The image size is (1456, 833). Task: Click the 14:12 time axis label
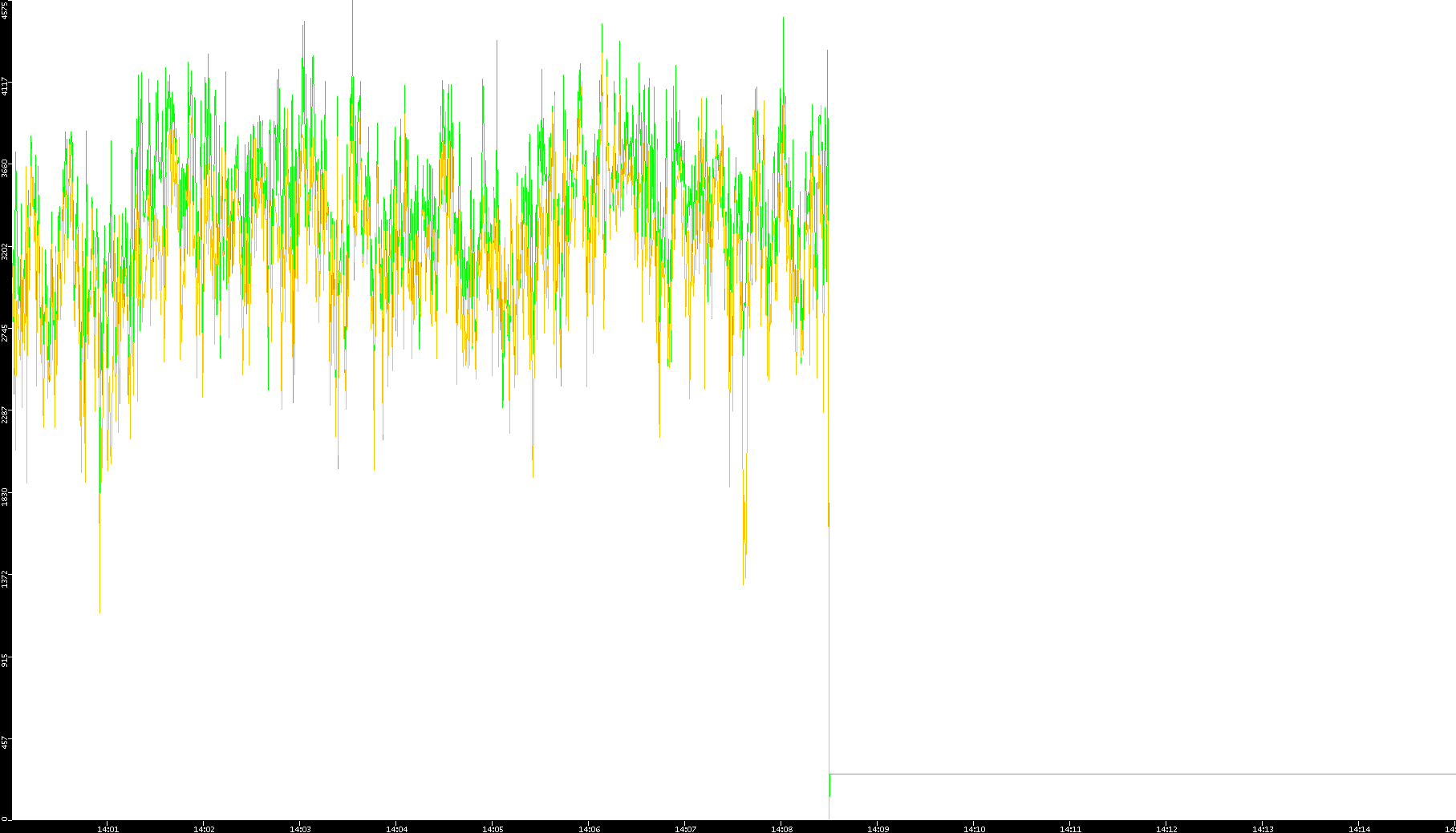(1166, 829)
